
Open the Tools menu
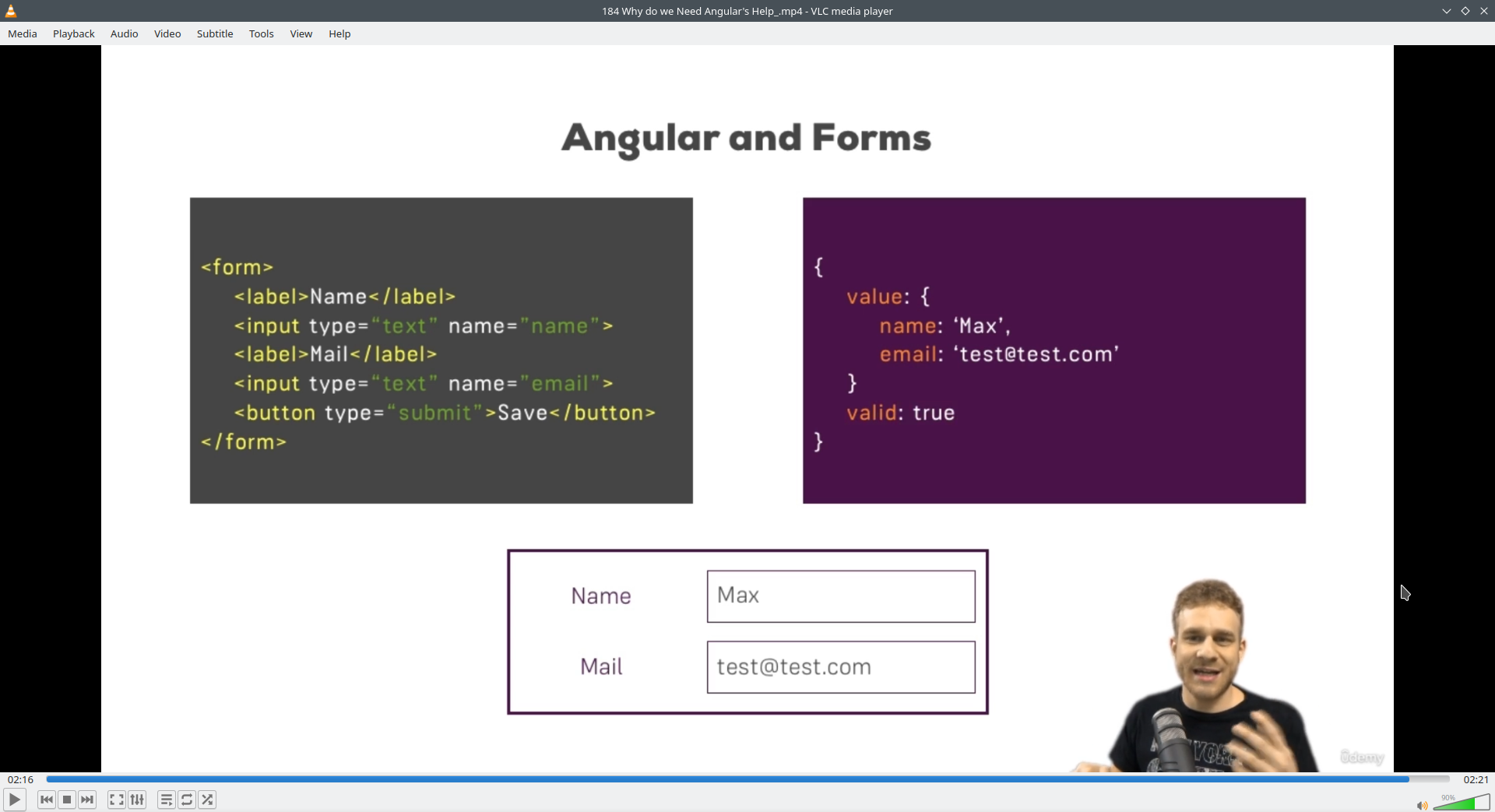(261, 33)
